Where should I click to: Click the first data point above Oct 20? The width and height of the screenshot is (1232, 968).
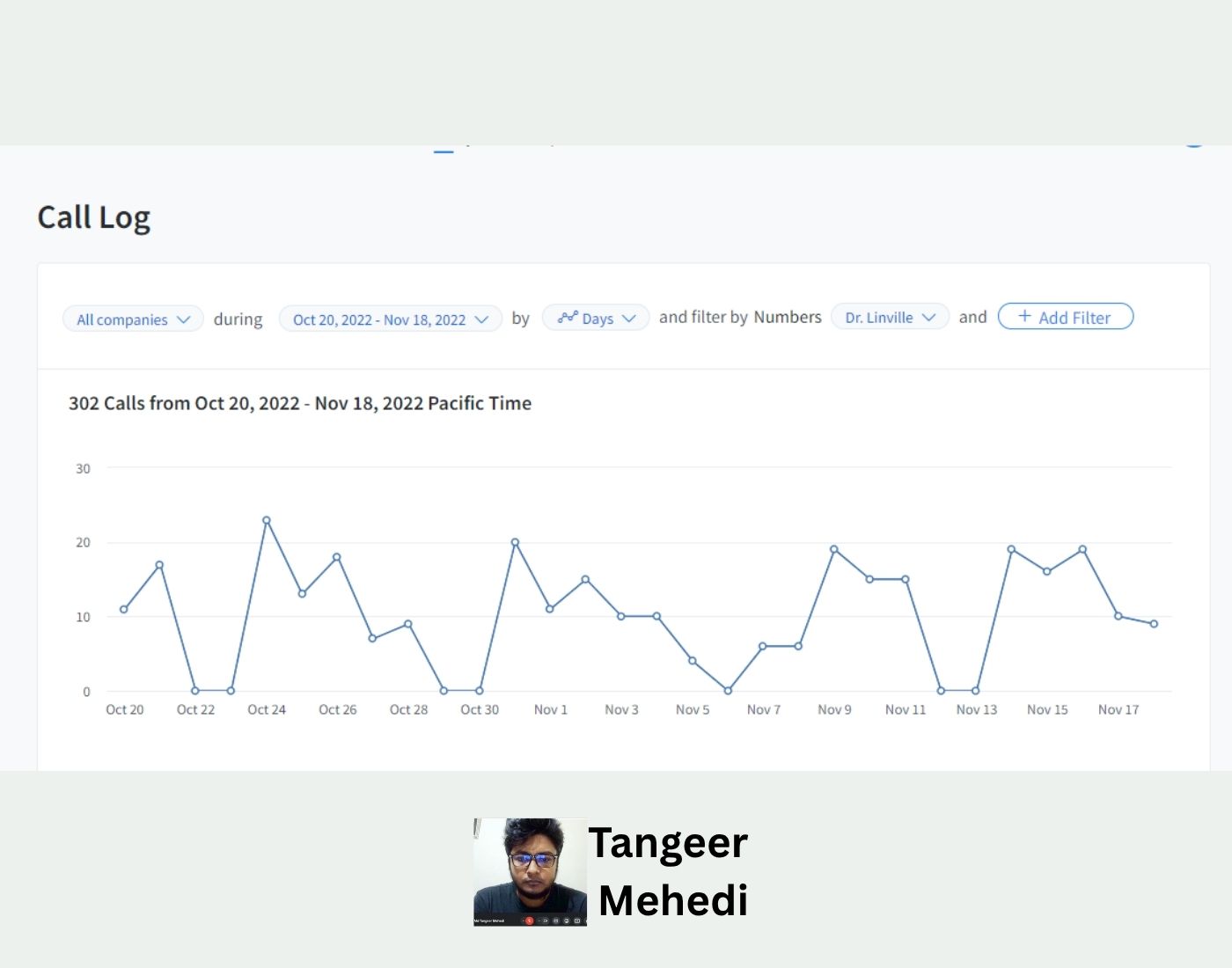pos(124,609)
